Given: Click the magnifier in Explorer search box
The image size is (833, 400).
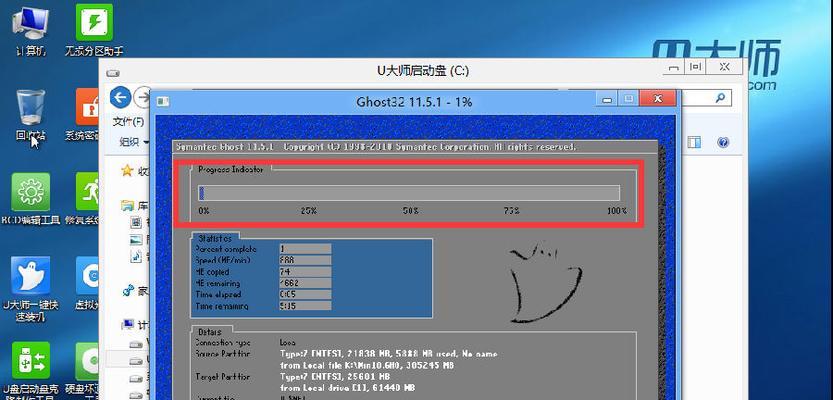Looking at the screenshot, I should click(720, 98).
